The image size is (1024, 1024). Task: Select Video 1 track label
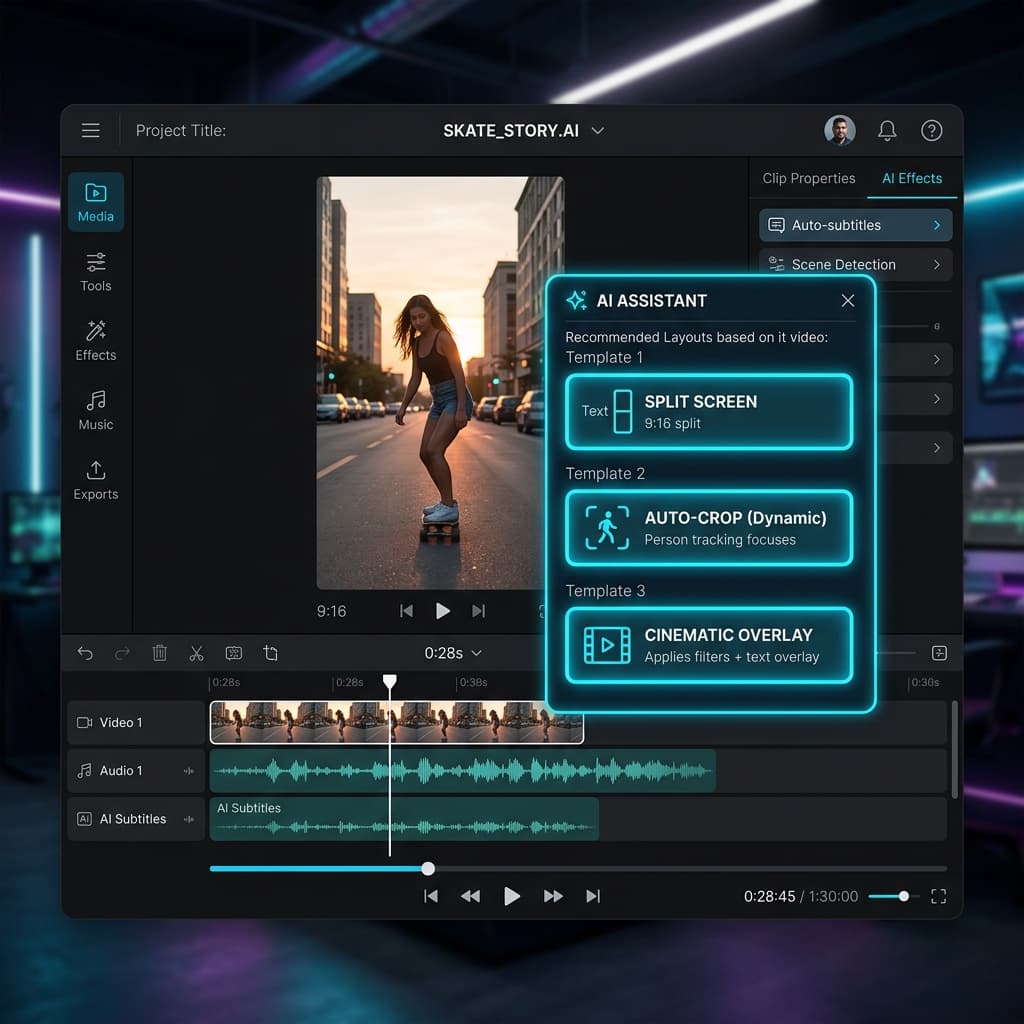(x=136, y=722)
